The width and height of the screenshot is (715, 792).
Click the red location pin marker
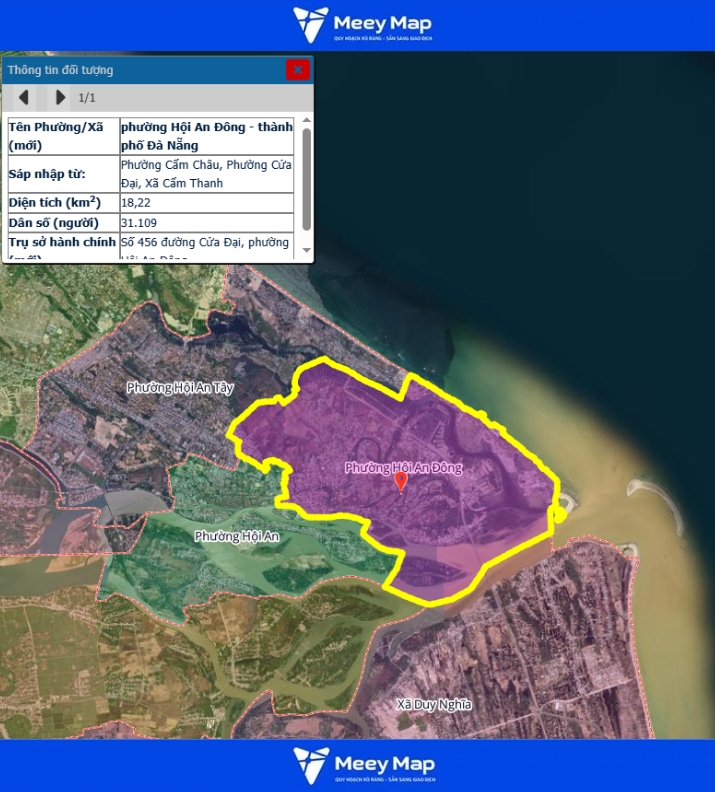402,482
